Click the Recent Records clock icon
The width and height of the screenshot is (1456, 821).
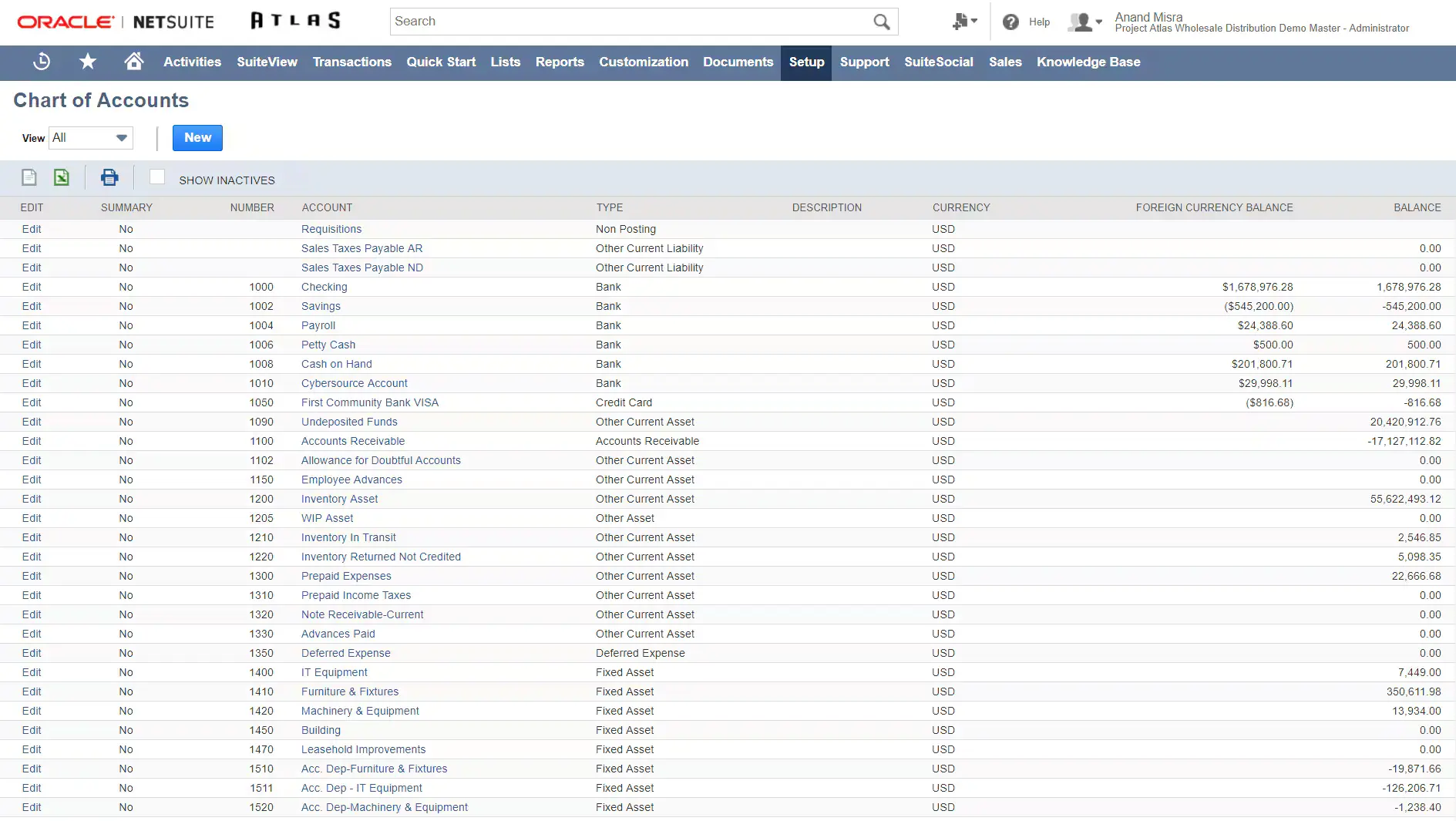coord(40,62)
